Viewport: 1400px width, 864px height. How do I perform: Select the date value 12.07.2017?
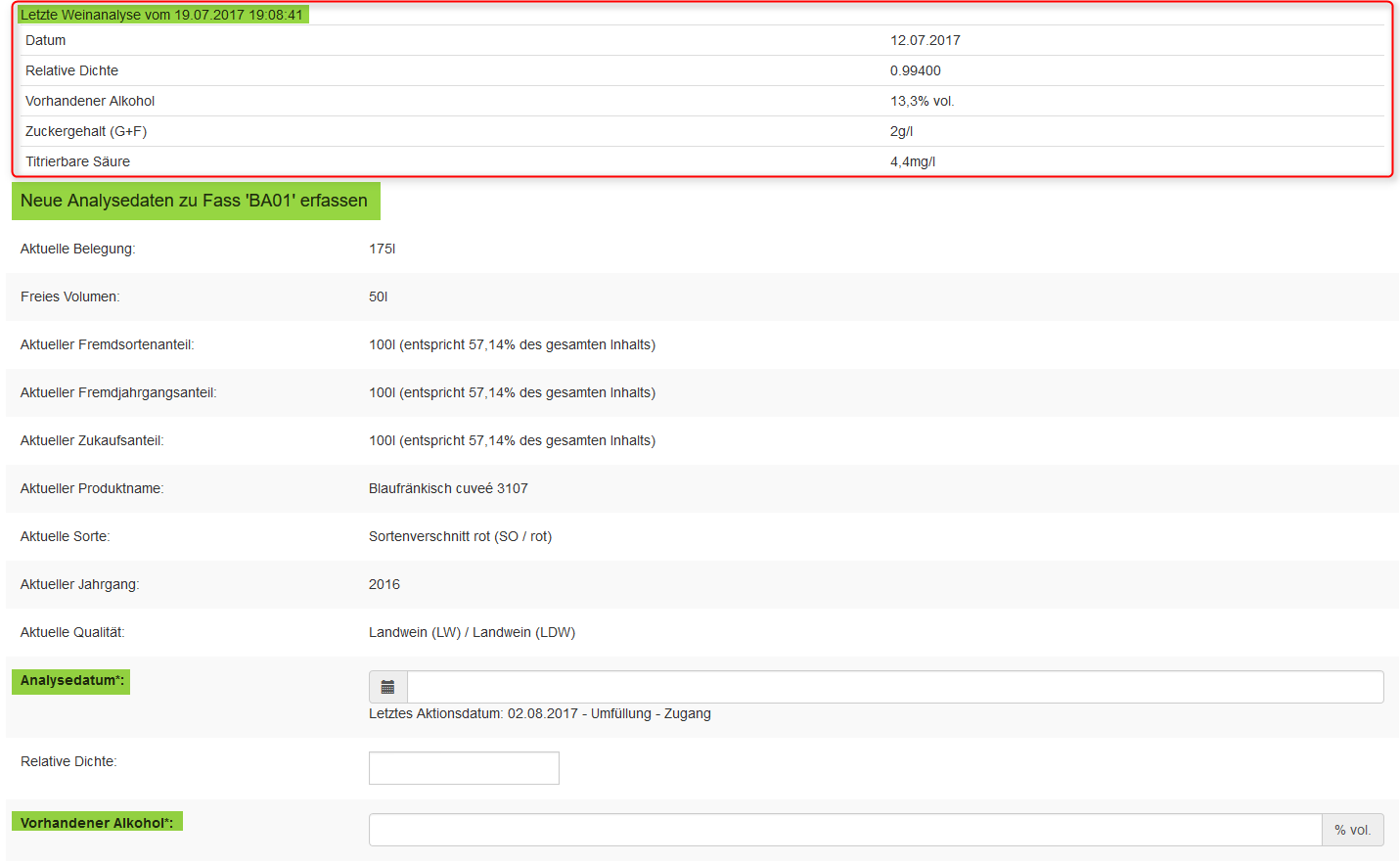tap(925, 40)
